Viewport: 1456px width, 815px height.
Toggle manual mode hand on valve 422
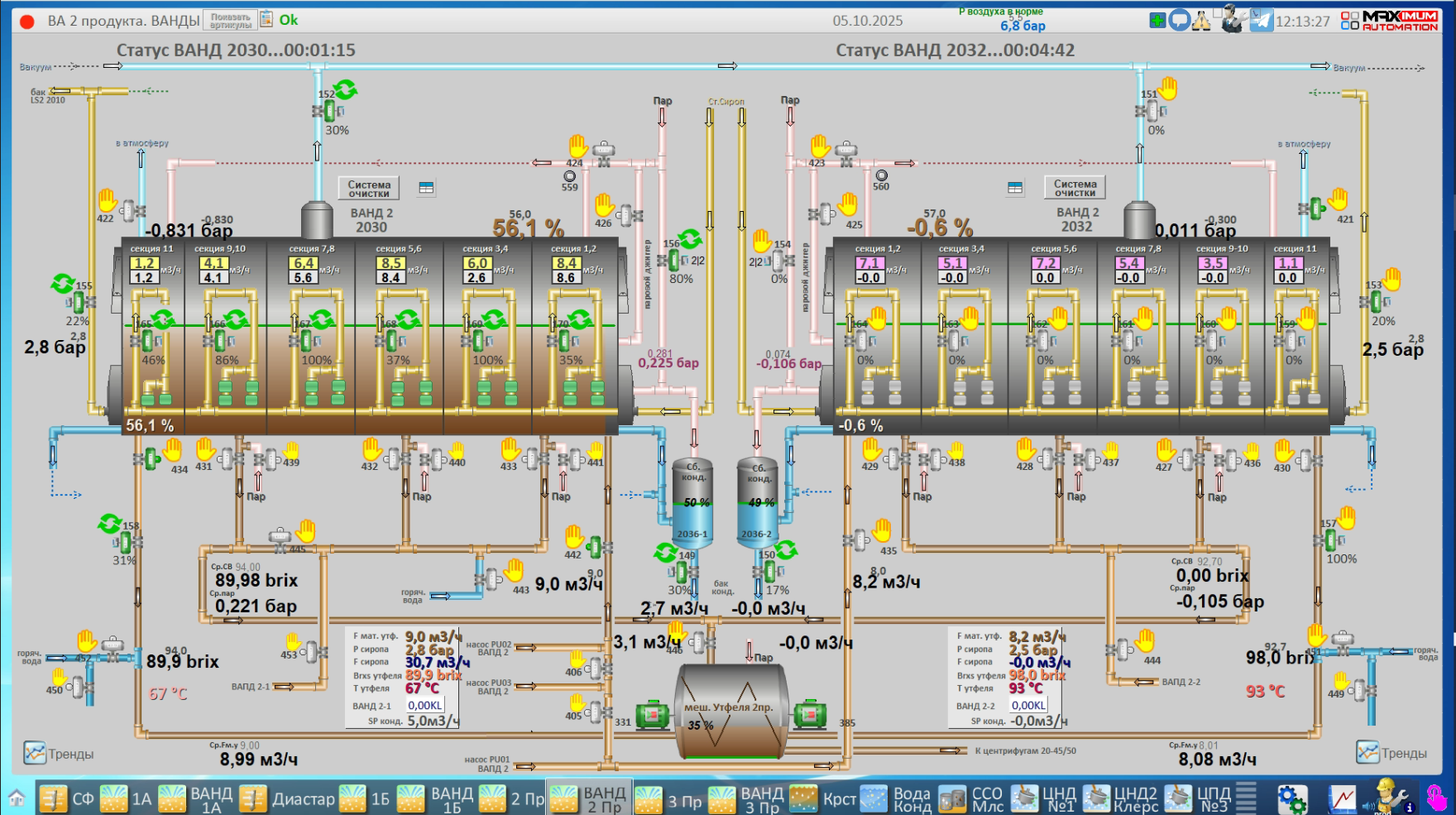108,200
